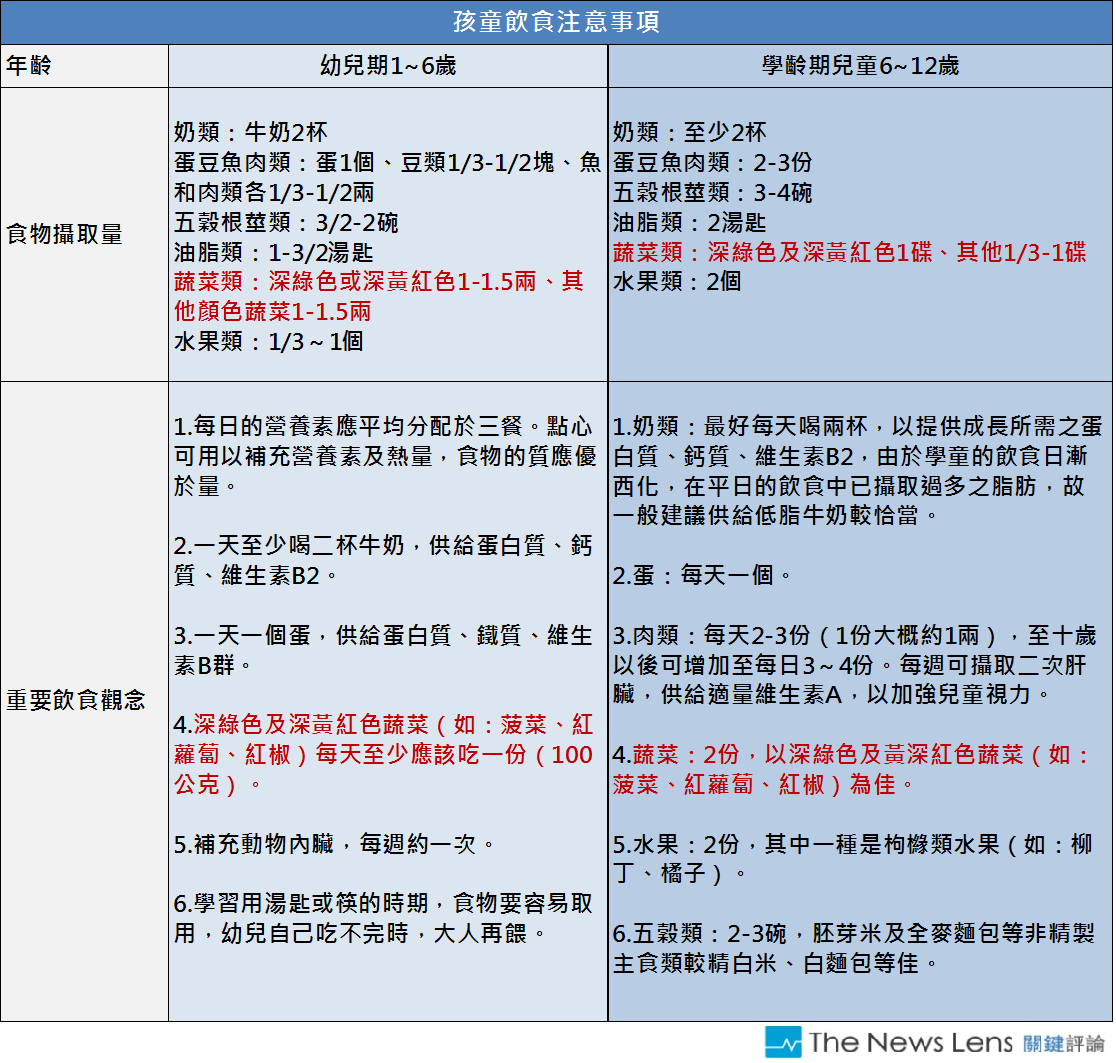Select the table title 孩童飲食注意事項

tap(557, 22)
